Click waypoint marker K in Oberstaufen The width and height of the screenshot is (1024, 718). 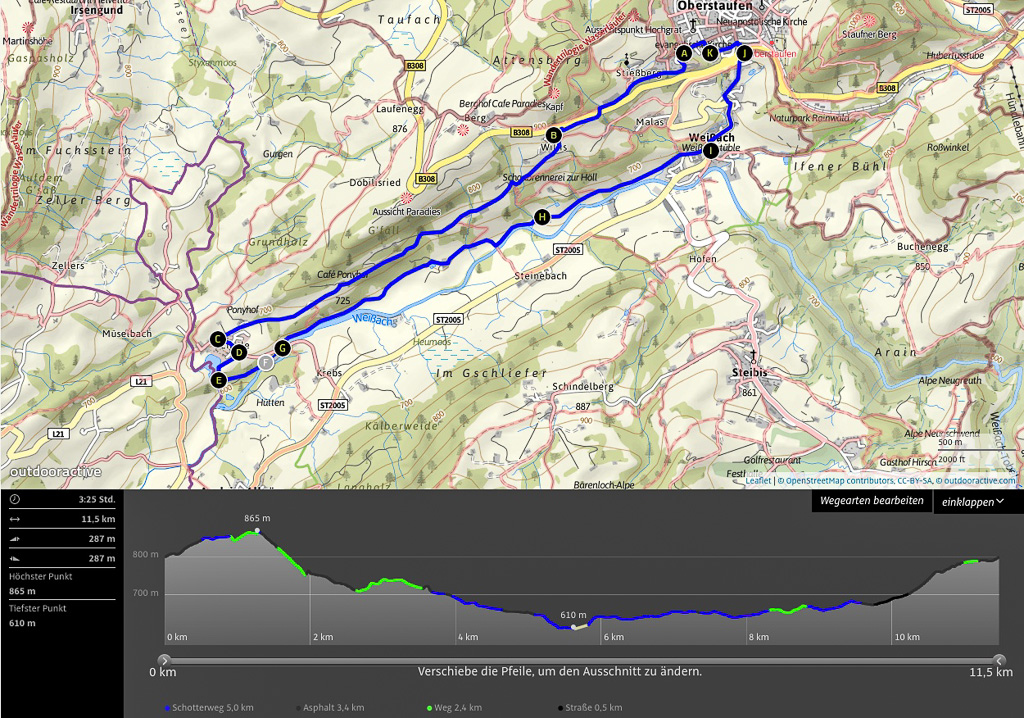[x=710, y=53]
